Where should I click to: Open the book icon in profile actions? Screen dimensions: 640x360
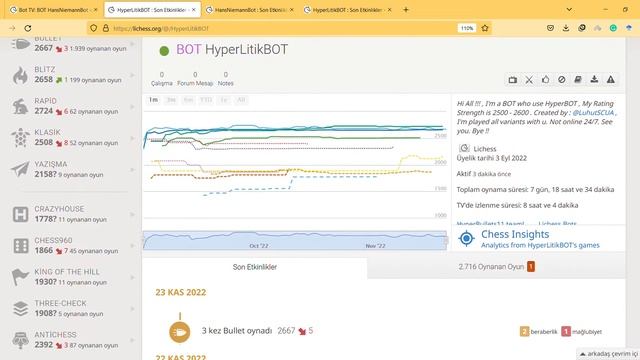click(x=578, y=80)
